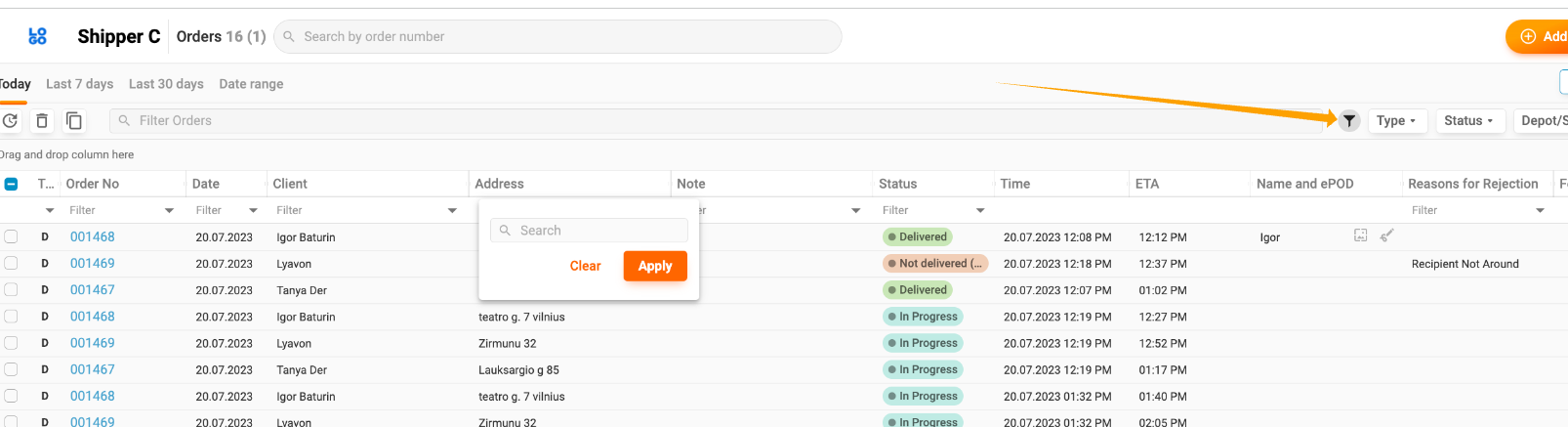Screen dimensions: 1568x427
Task: Toggle the select-all checkbox in the table header
Action: [11, 184]
